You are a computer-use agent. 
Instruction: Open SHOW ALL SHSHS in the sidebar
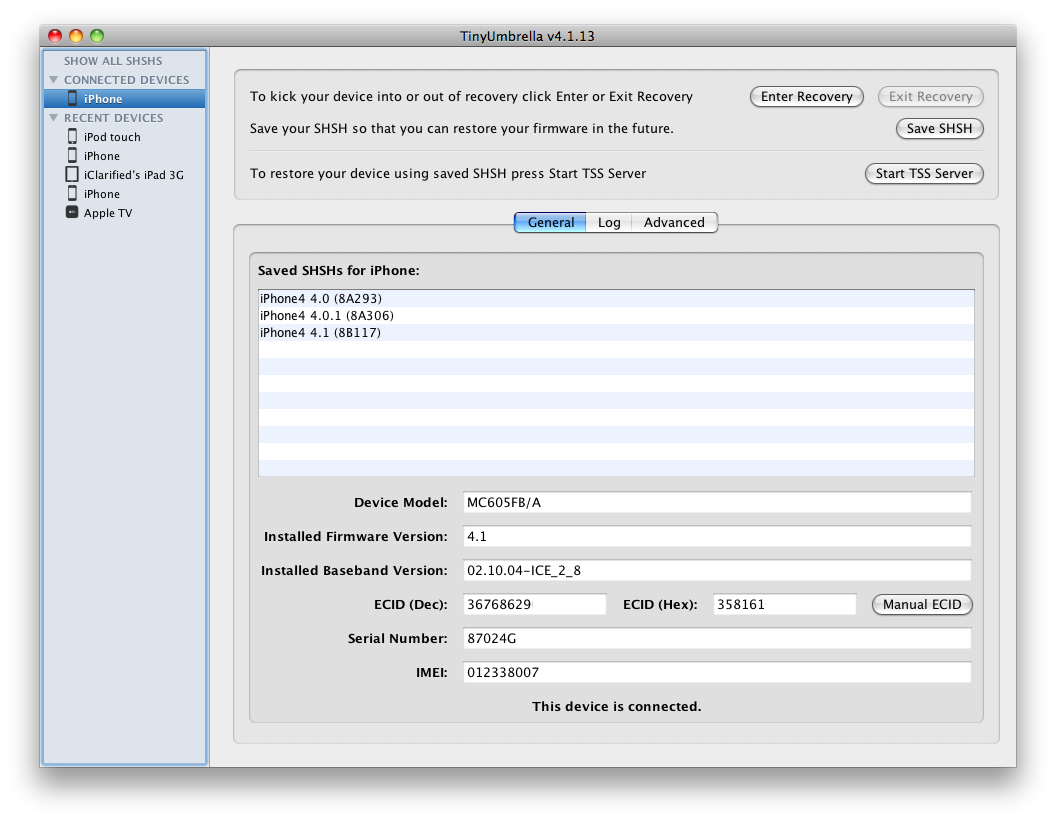coord(112,61)
